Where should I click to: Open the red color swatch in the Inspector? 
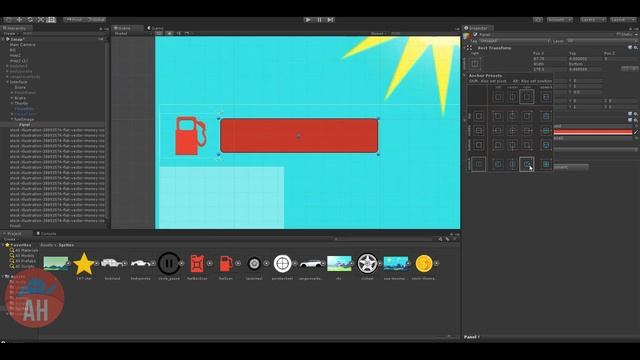click(593, 132)
